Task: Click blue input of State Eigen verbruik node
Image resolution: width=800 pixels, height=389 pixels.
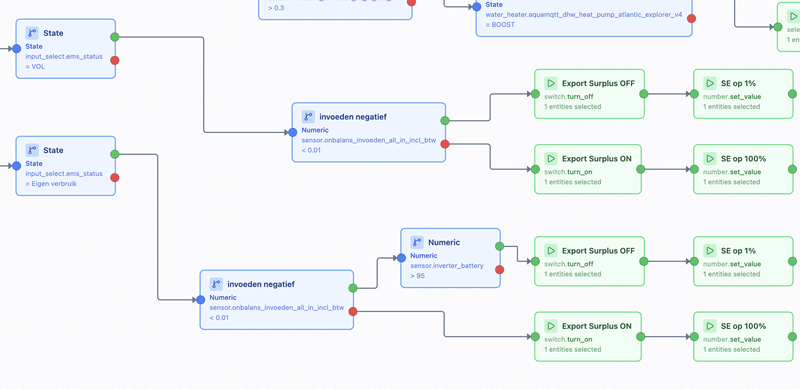Action: tap(16, 165)
